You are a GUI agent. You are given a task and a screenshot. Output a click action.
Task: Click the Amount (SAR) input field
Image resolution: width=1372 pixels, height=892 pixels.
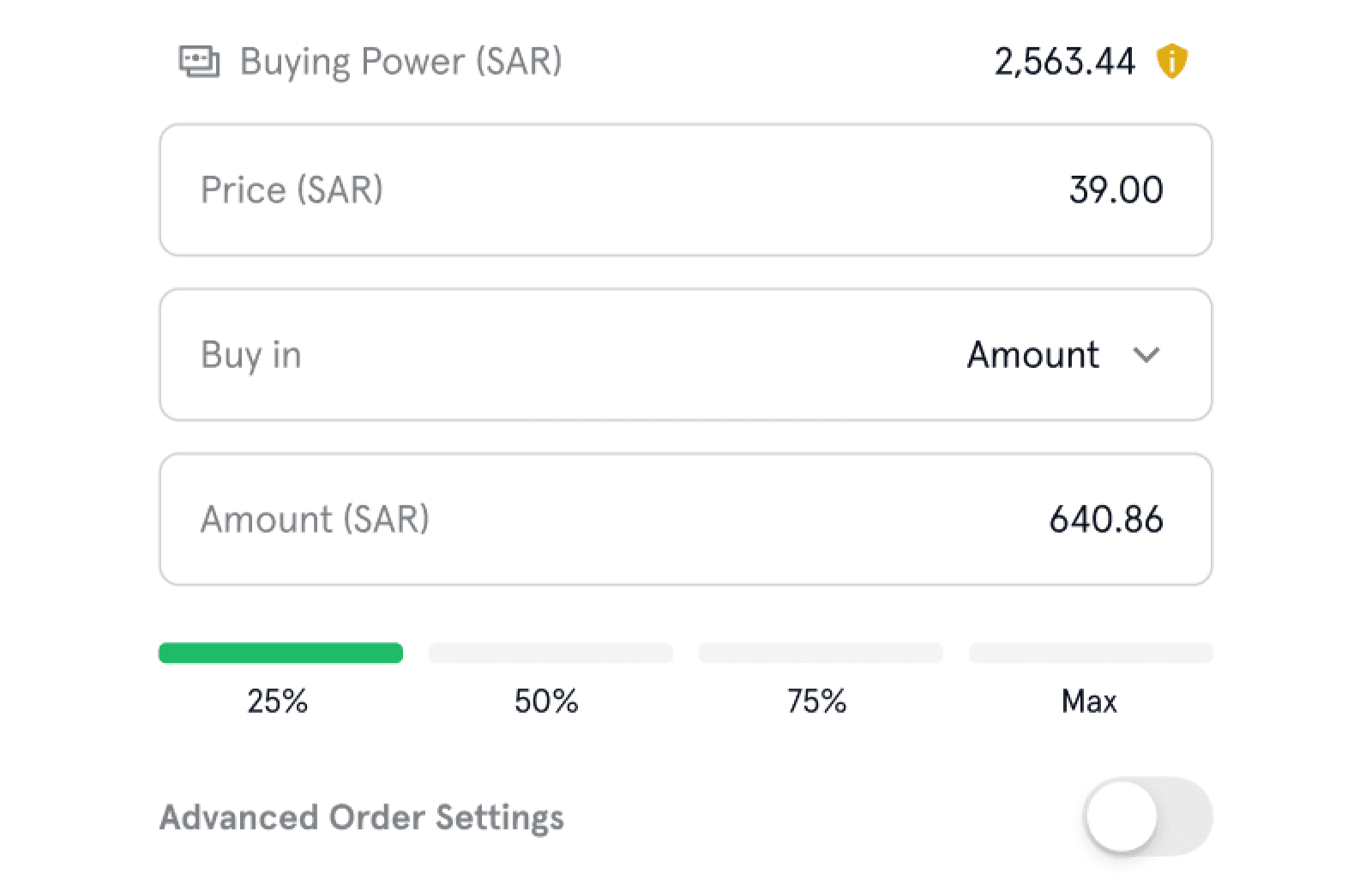click(x=686, y=520)
